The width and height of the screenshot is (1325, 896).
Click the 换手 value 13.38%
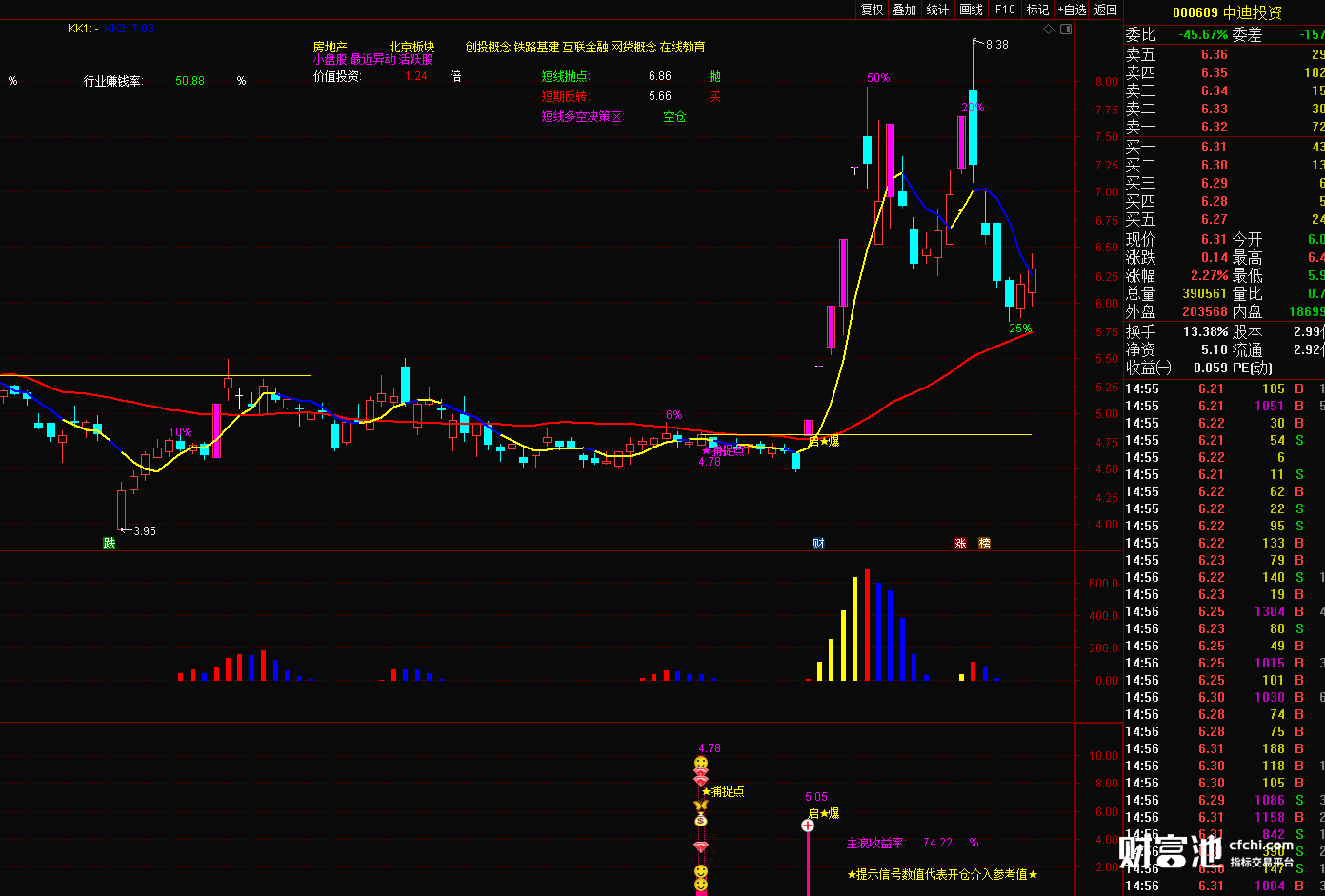(1206, 331)
